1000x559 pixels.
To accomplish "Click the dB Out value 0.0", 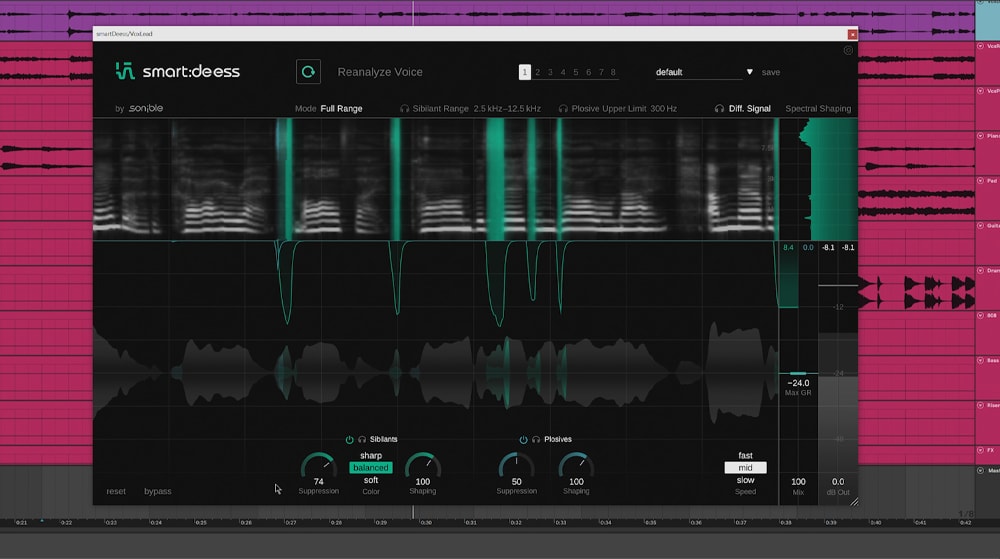I will tap(837, 482).
